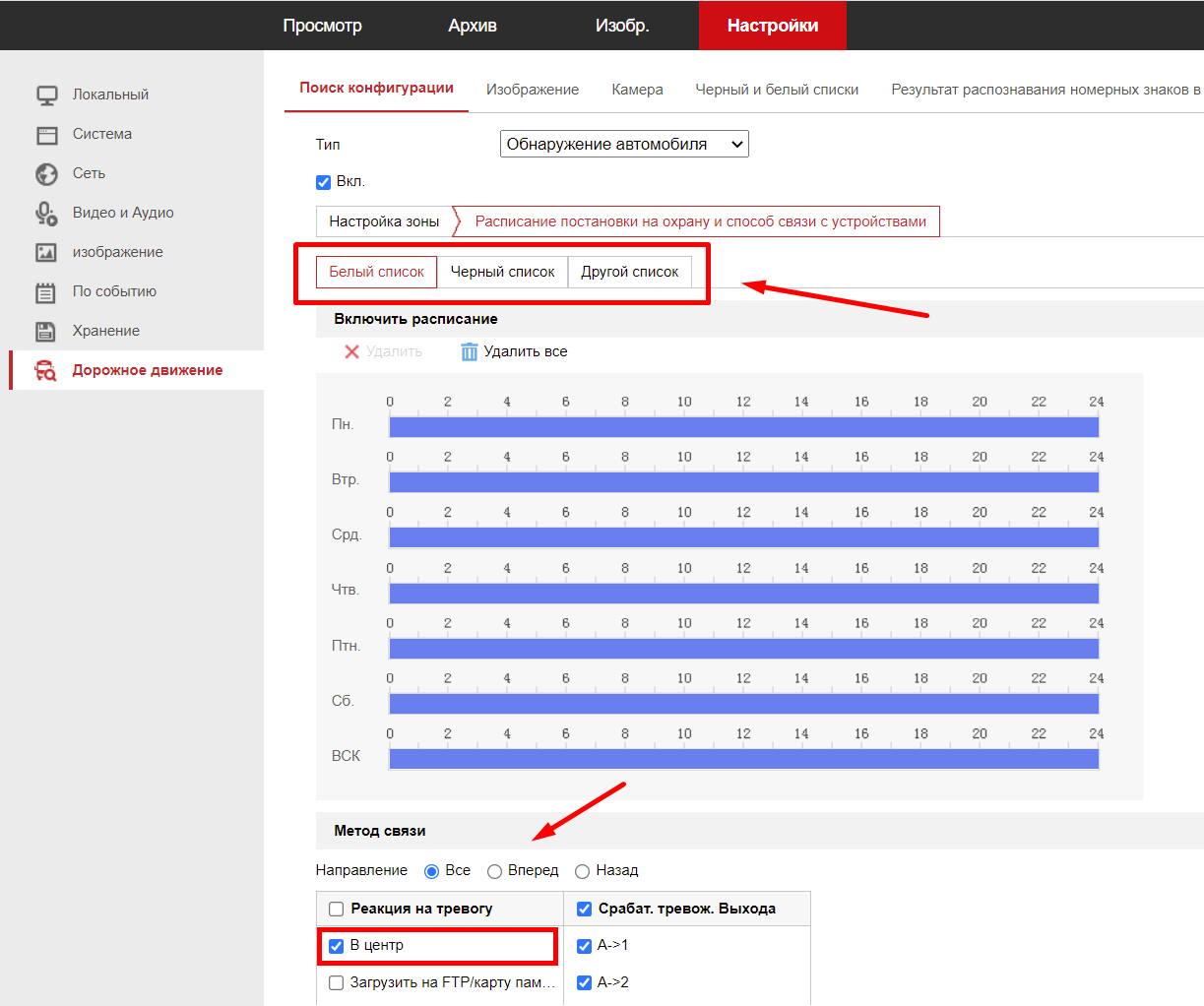1204x1006 pixels.
Task: Click the Video and Audio microphone icon
Action: 46,214
